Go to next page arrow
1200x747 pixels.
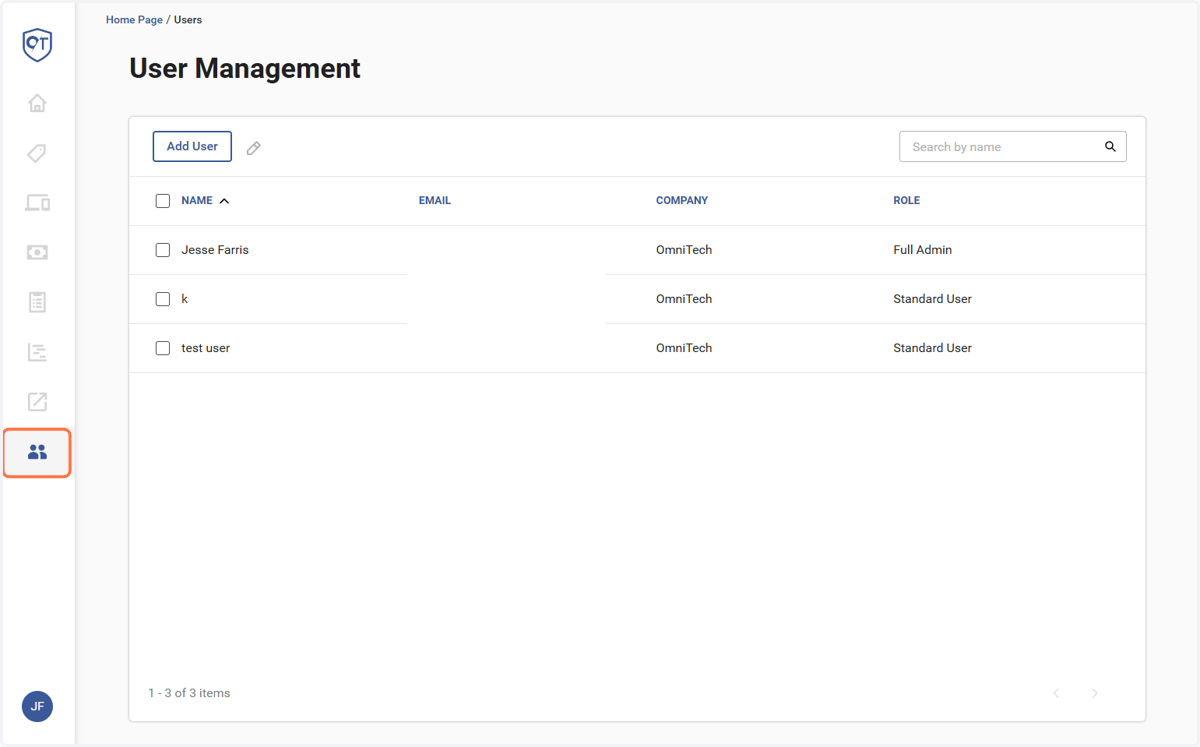pyautogui.click(x=1095, y=693)
